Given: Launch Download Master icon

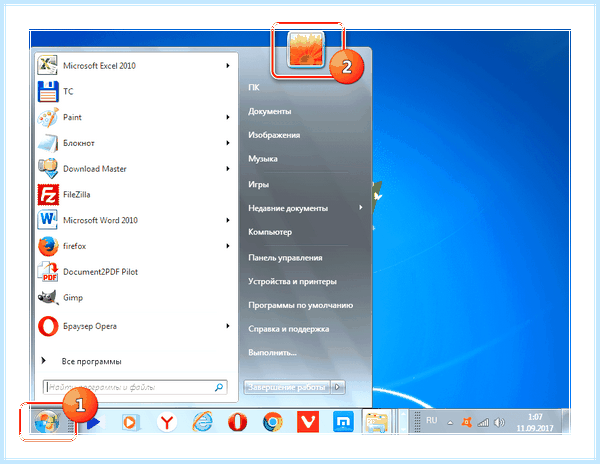Looking at the screenshot, I should pos(48,169).
